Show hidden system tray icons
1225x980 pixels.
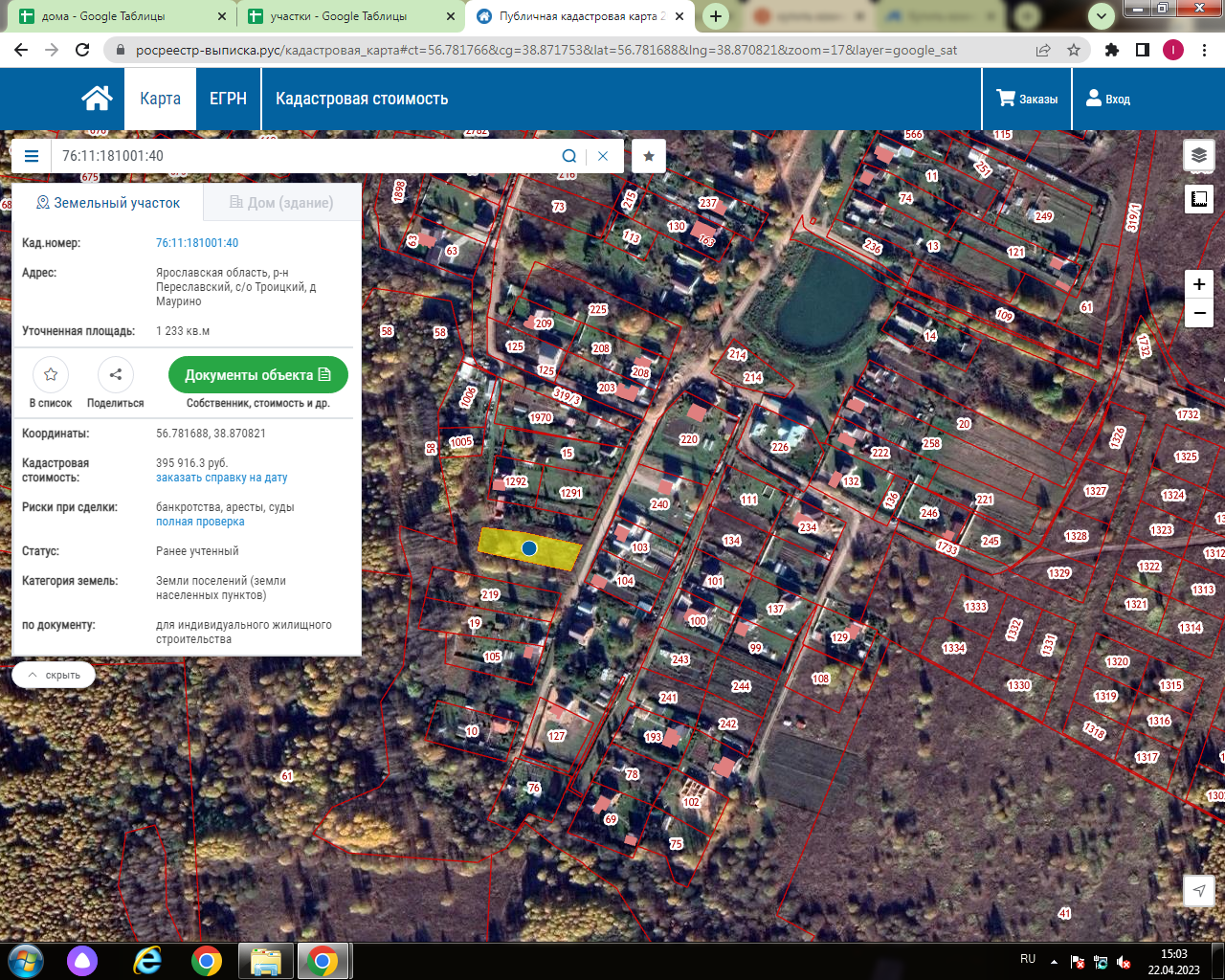[1054, 962]
